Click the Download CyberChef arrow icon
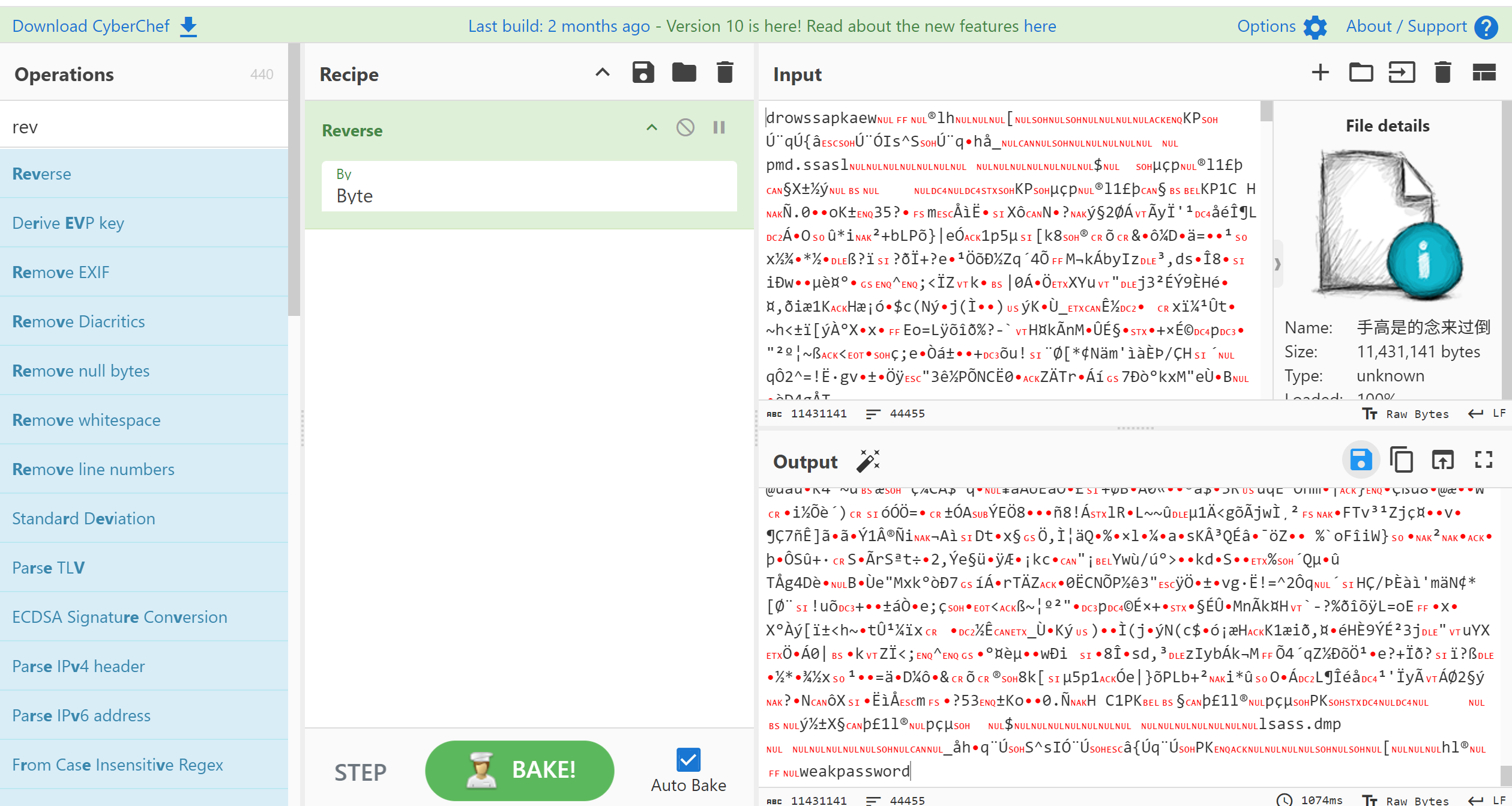Screen dimensions: 1512x806 [188, 26]
